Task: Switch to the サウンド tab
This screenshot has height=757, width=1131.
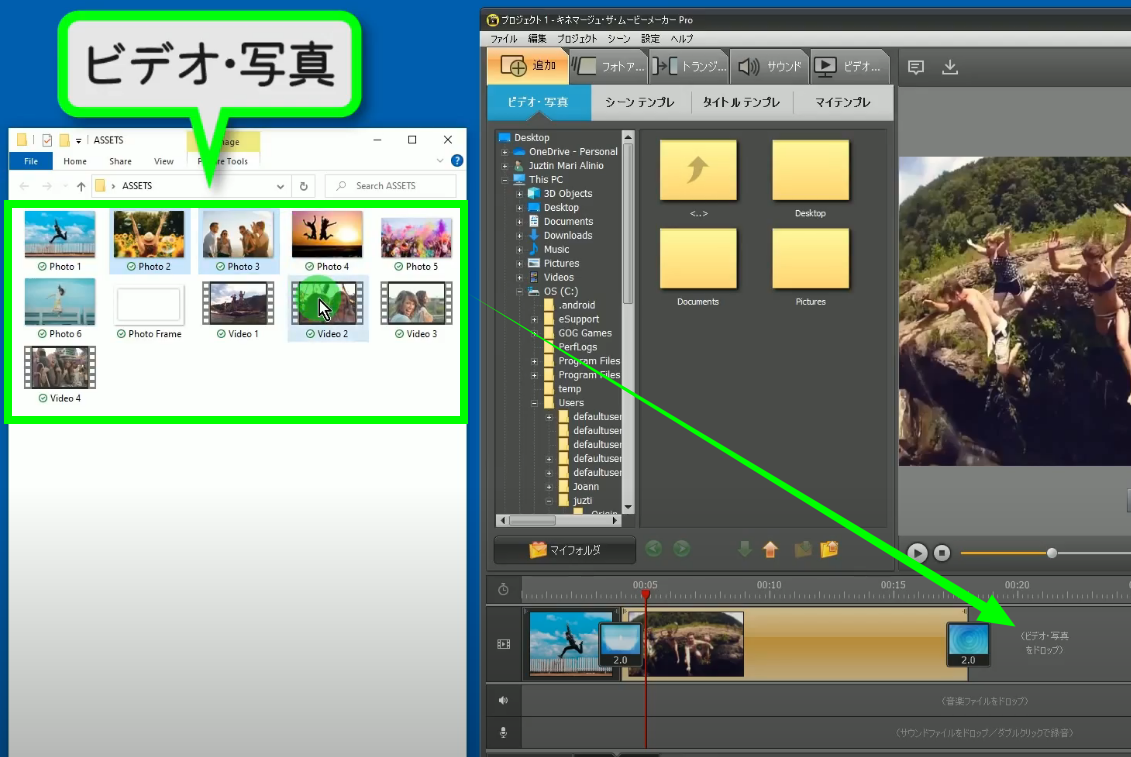Action: (x=768, y=67)
